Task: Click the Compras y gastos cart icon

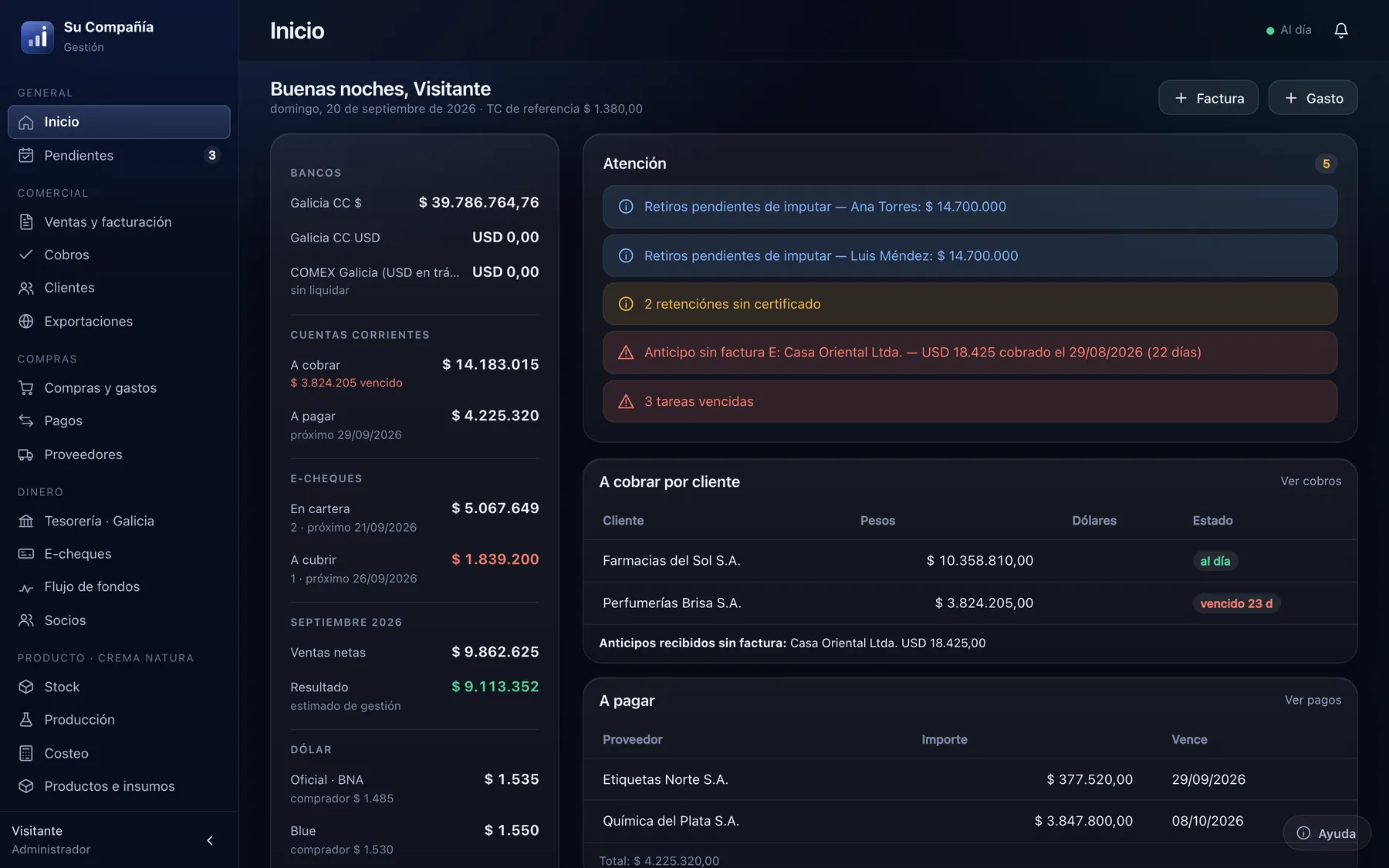Action: pos(26,387)
